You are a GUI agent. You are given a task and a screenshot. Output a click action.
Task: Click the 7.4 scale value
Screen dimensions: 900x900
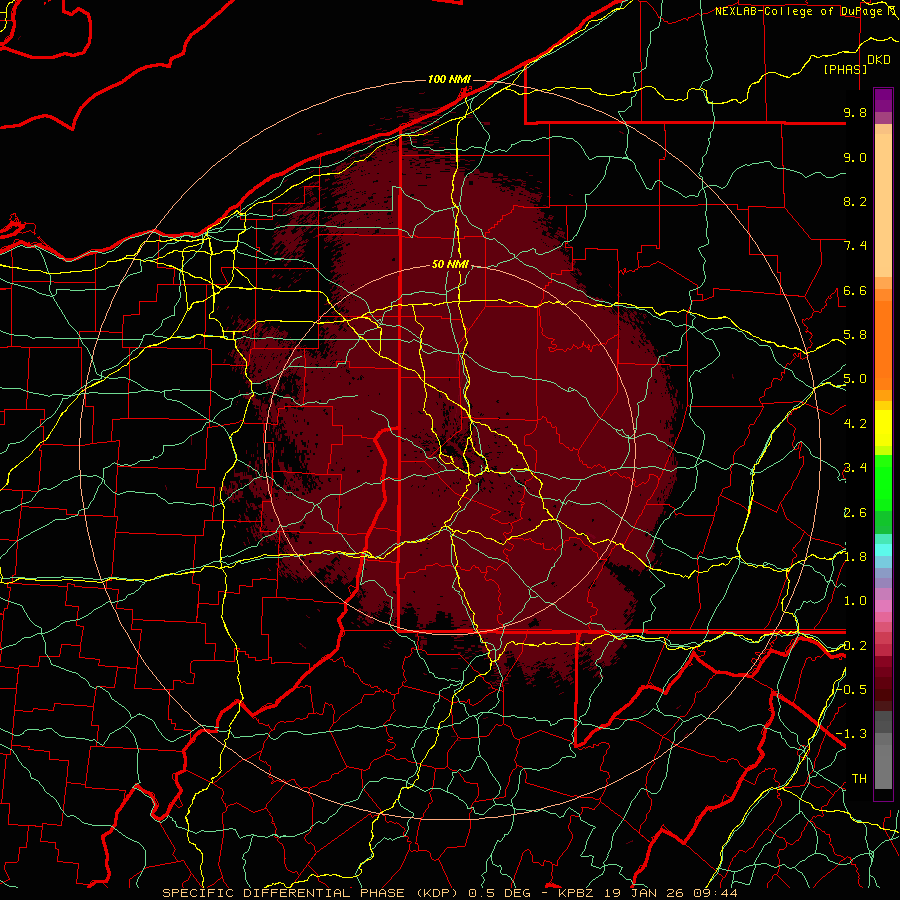[x=855, y=246]
